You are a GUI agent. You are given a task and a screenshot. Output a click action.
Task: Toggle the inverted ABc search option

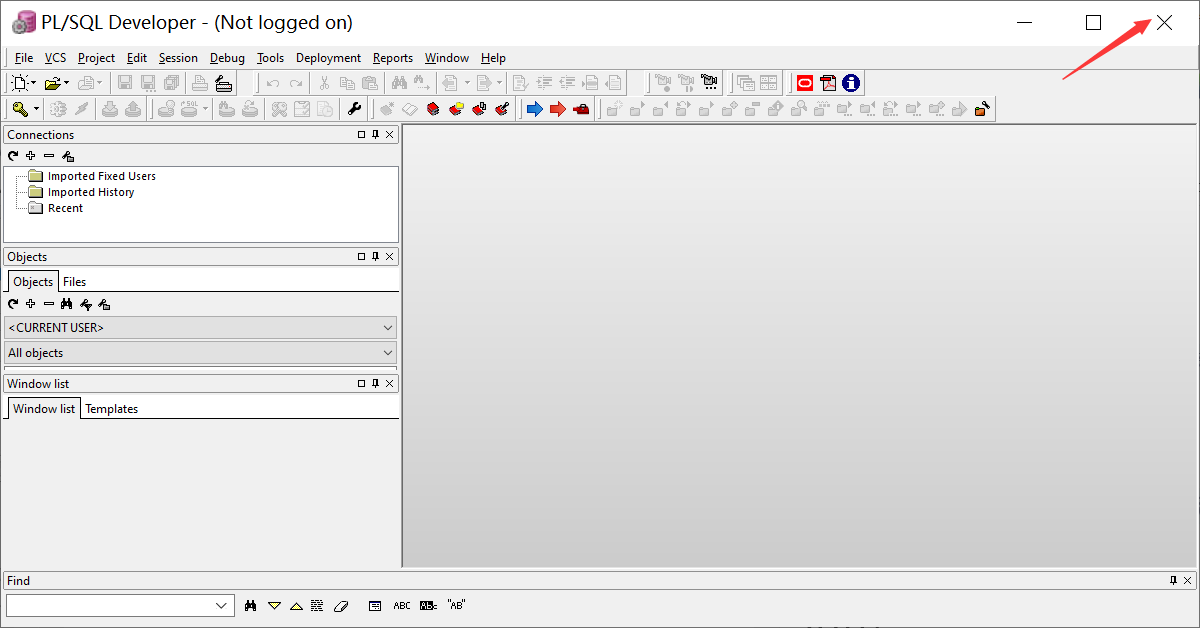pyautogui.click(x=428, y=606)
